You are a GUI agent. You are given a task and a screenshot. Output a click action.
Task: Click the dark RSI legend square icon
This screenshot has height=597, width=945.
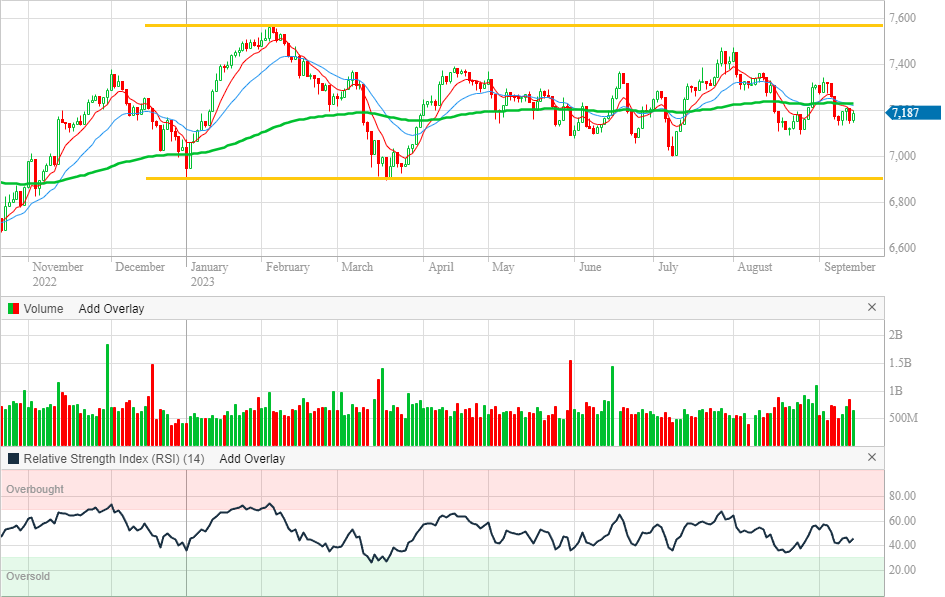click(13, 459)
